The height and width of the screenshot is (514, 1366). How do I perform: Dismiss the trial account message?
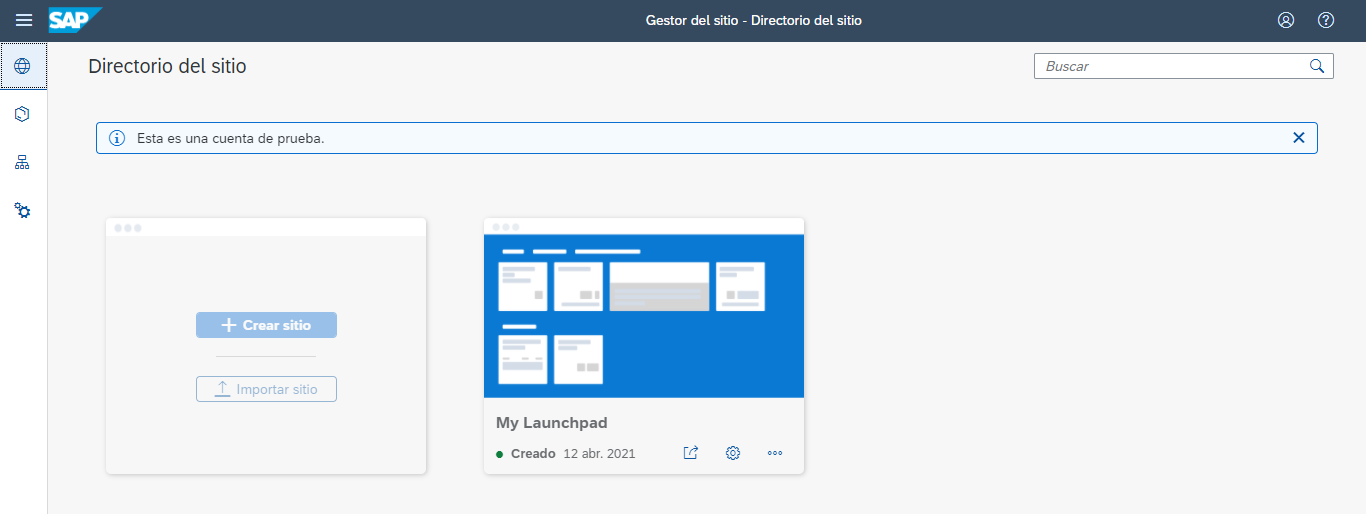(x=1299, y=138)
